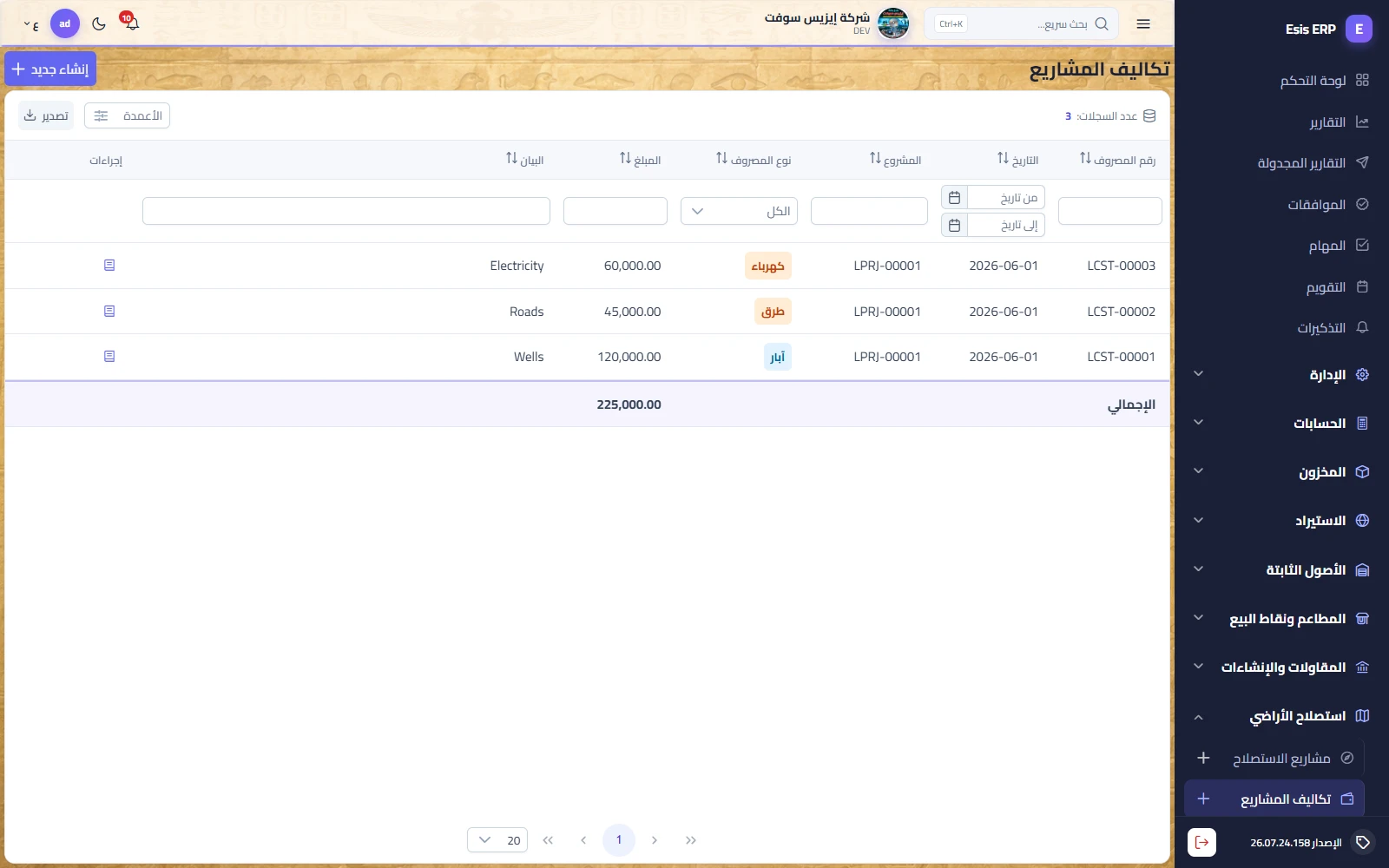This screenshot has width=1389, height=868.
Task: Click the Esis ERP 'E' logo
Action: (x=1359, y=29)
